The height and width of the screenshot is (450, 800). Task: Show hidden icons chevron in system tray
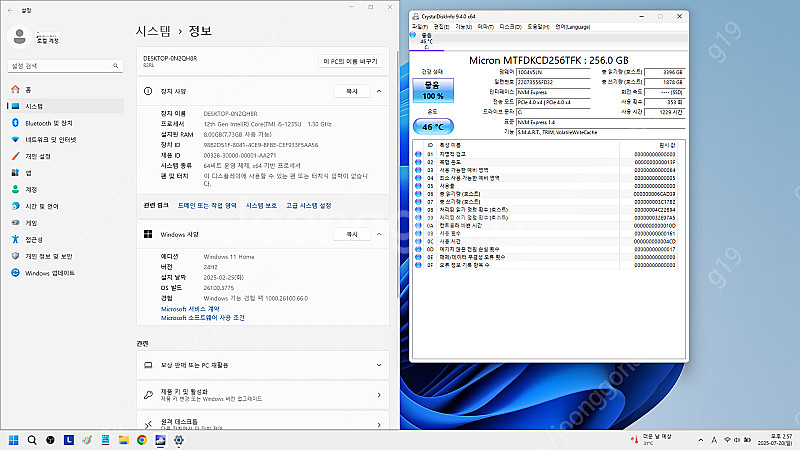[701, 440]
